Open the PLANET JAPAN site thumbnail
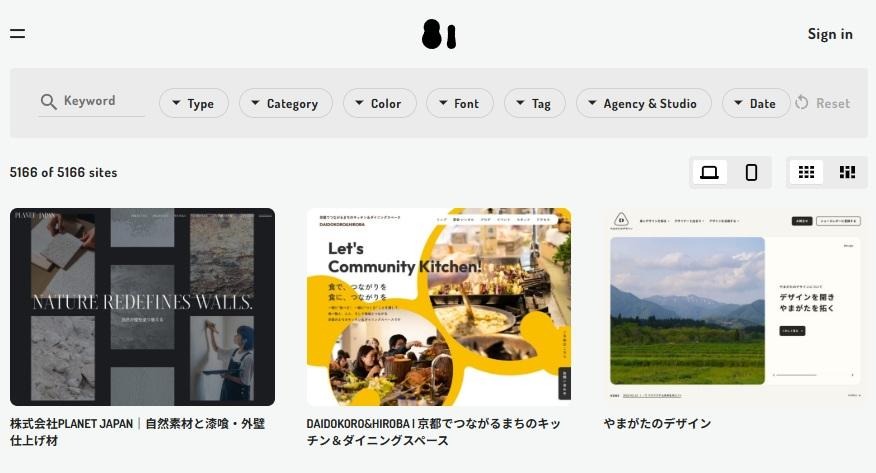The width and height of the screenshot is (876, 473). point(142,307)
